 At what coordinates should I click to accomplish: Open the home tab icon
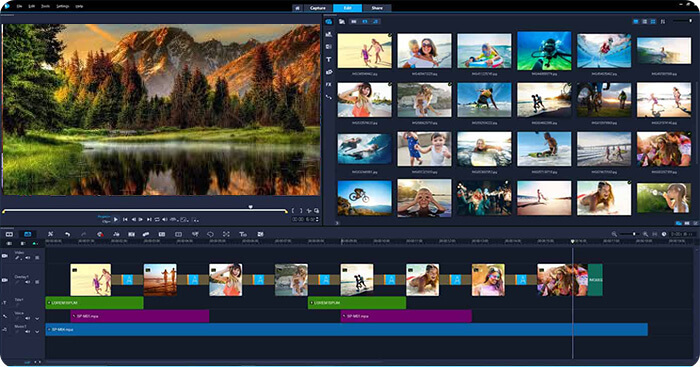tap(297, 8)
